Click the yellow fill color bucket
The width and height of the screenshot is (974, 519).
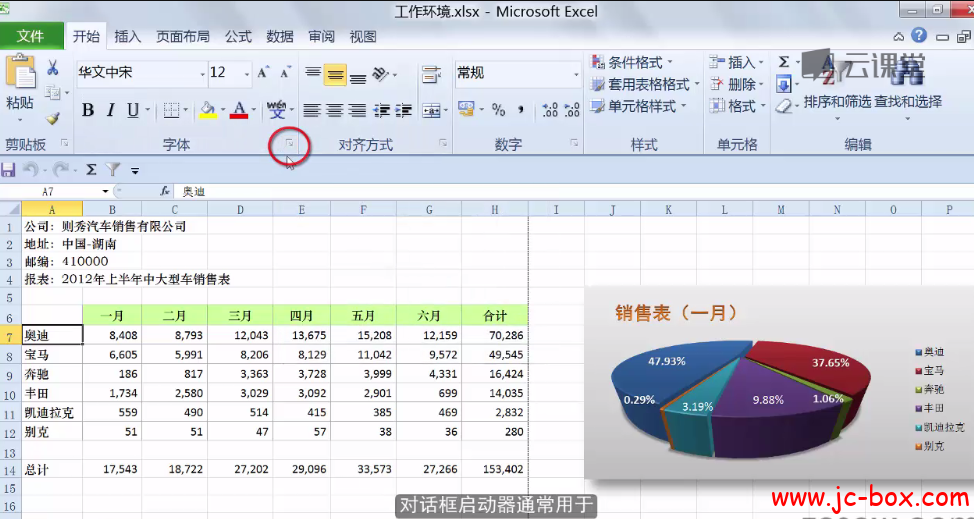pos(208,111)
